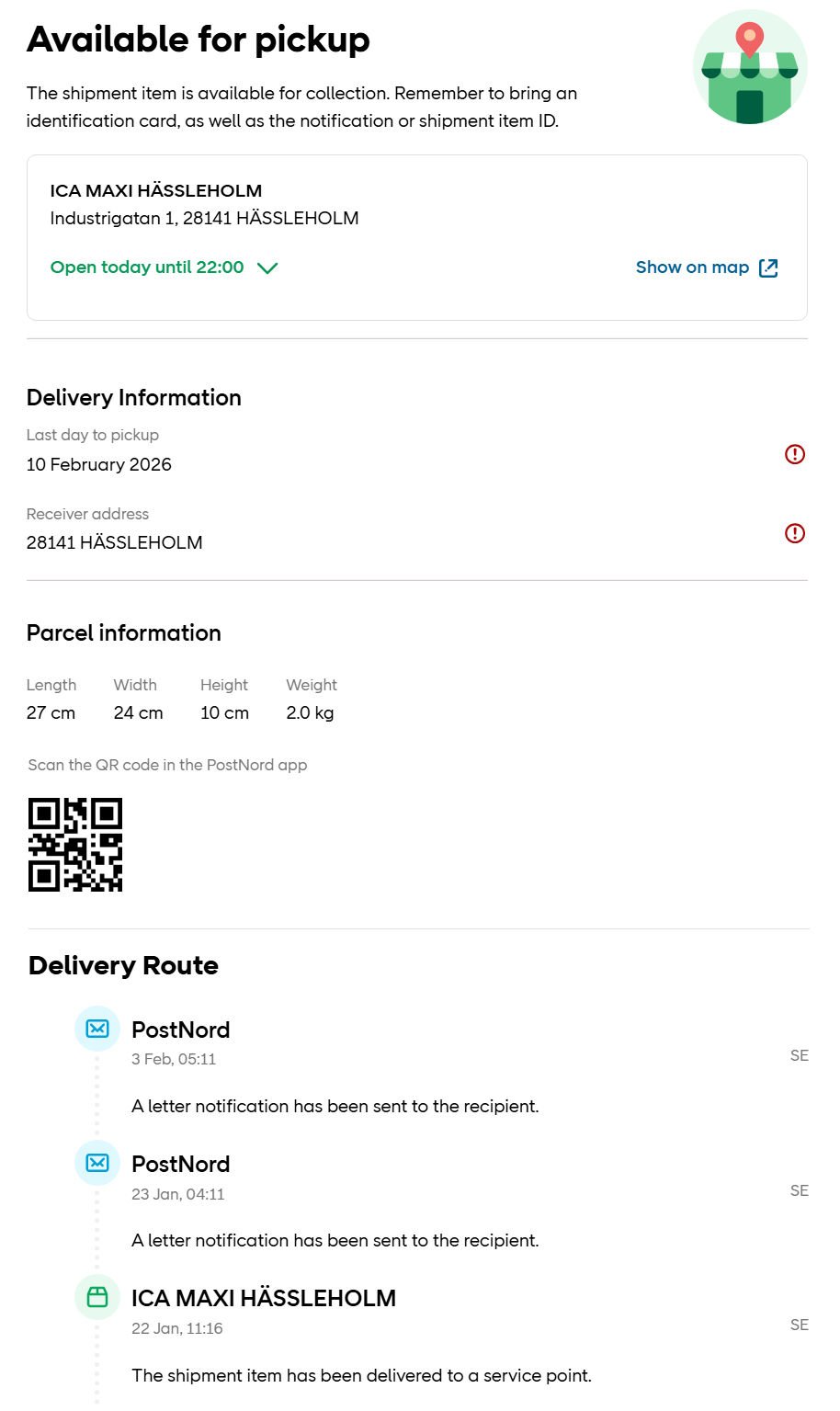
Task: Click the envelope icon for the 3 Feb notification
Action: [97, 1029]
